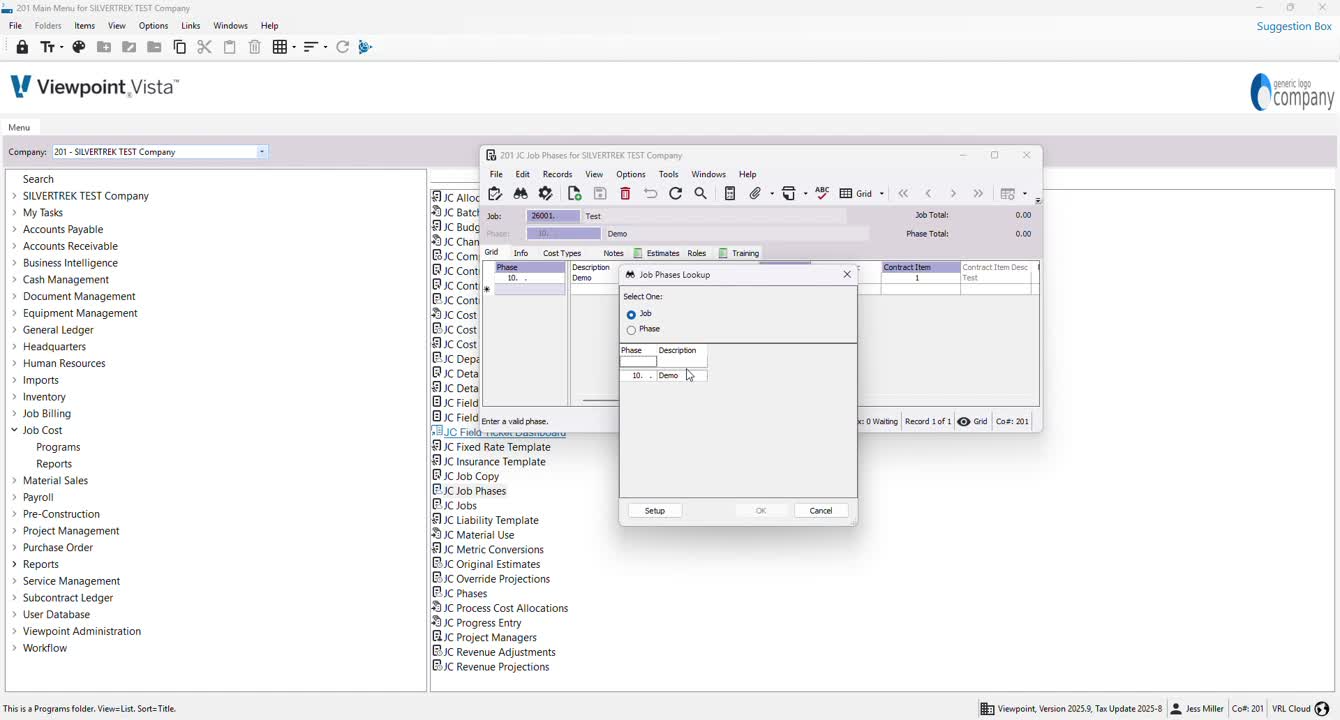Image resolution: width=1340 pixels, height=720 pixels.
Task: Collapse the Job Cost tree node
Action: point(14,430)
